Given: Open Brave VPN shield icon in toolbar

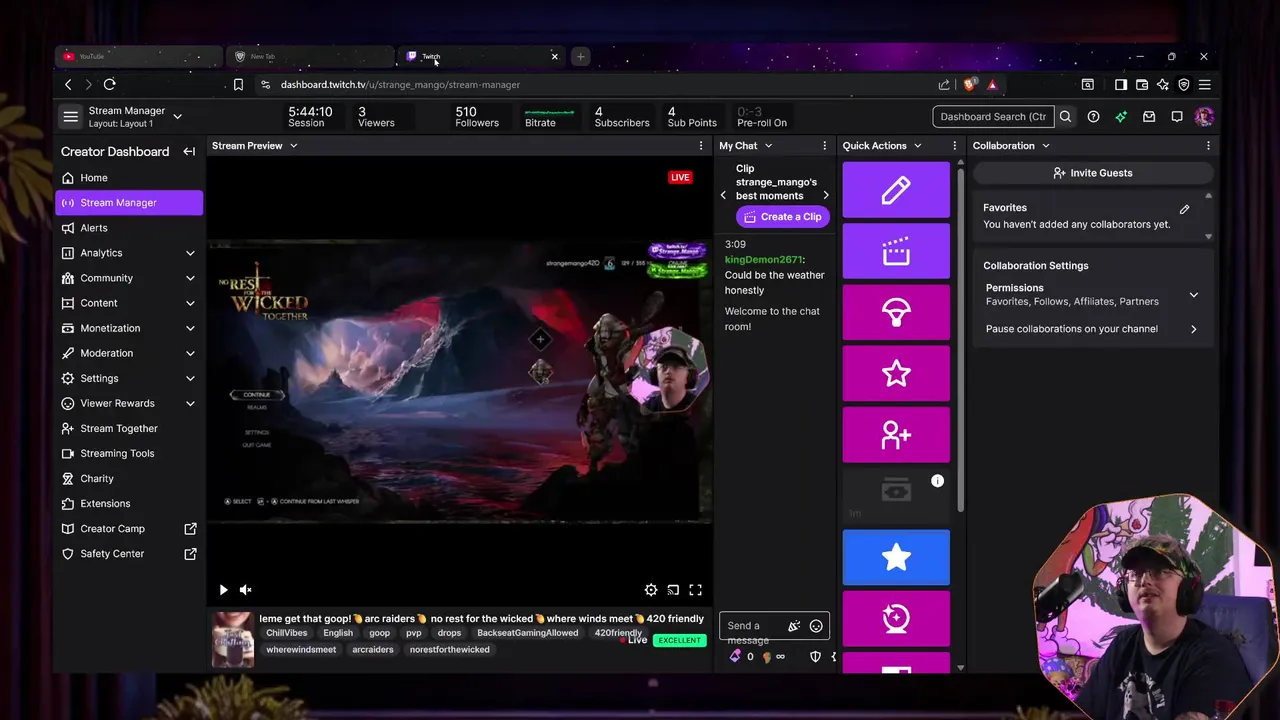Looking at the screenshot, I should tap(1184, 85).
